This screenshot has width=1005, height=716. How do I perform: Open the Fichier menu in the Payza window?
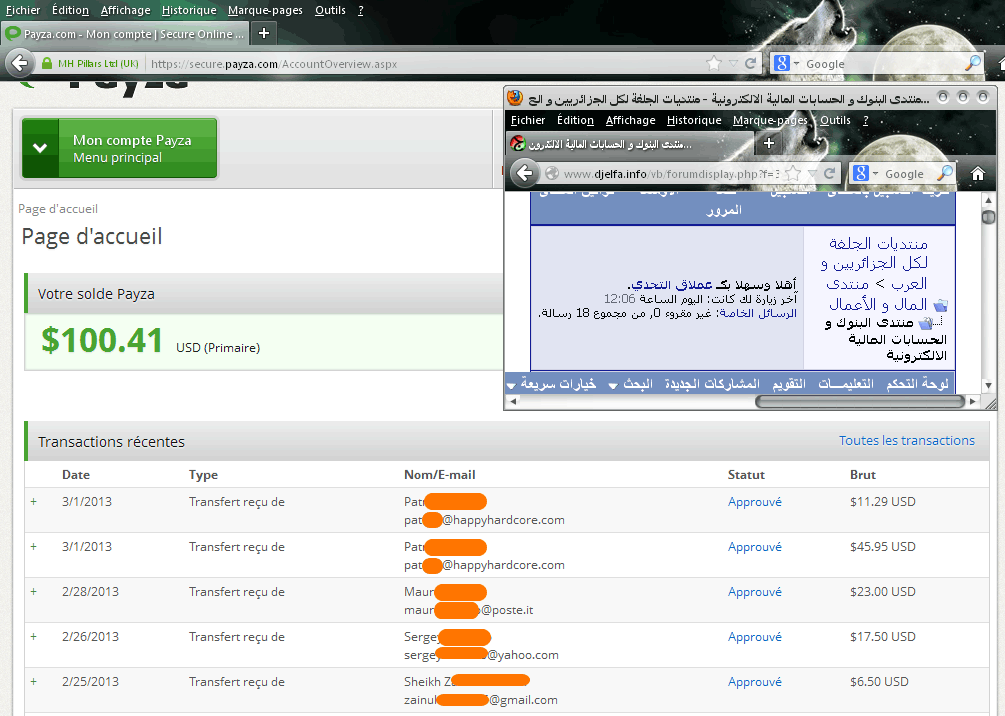coord(23,10)
